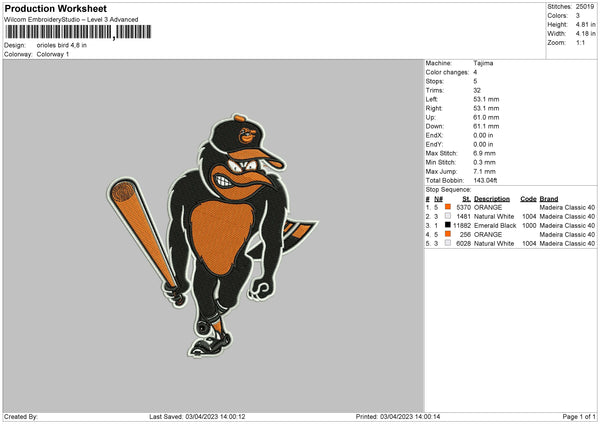Click the barcode under the worksheet title
Viewport: 600px width, 424px height.
[78, 32]
